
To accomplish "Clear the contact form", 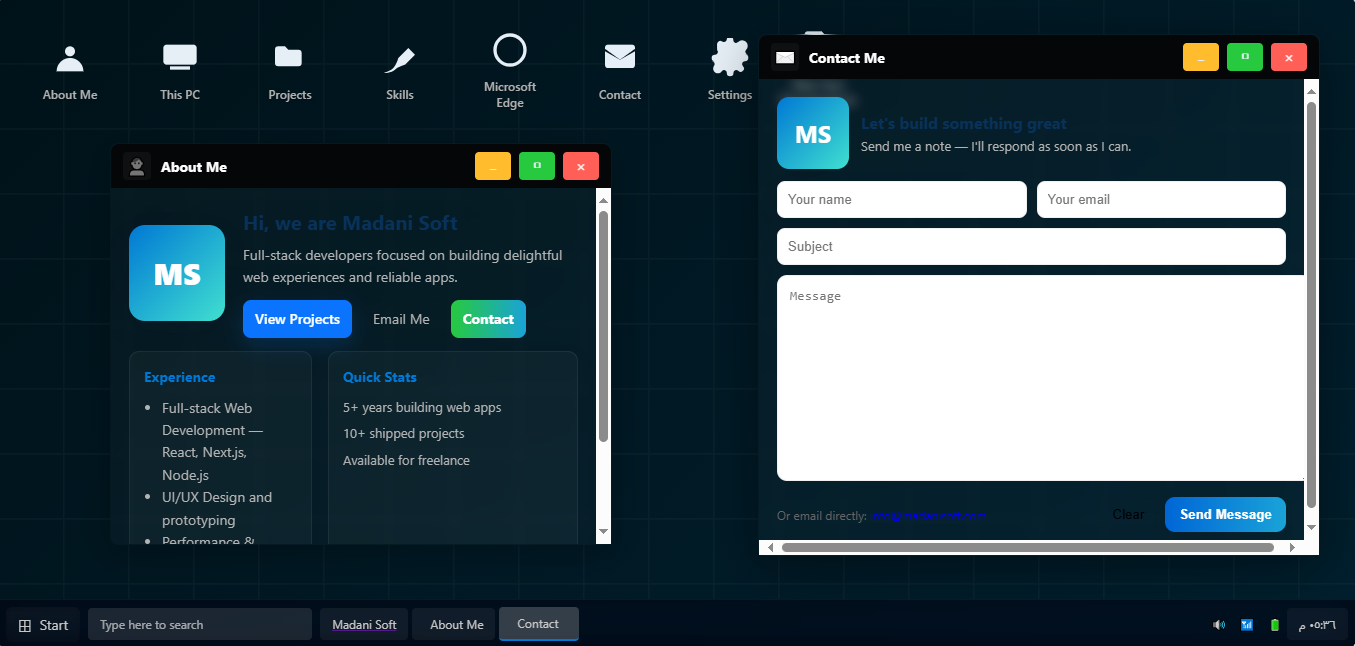I will [1128, 514].
